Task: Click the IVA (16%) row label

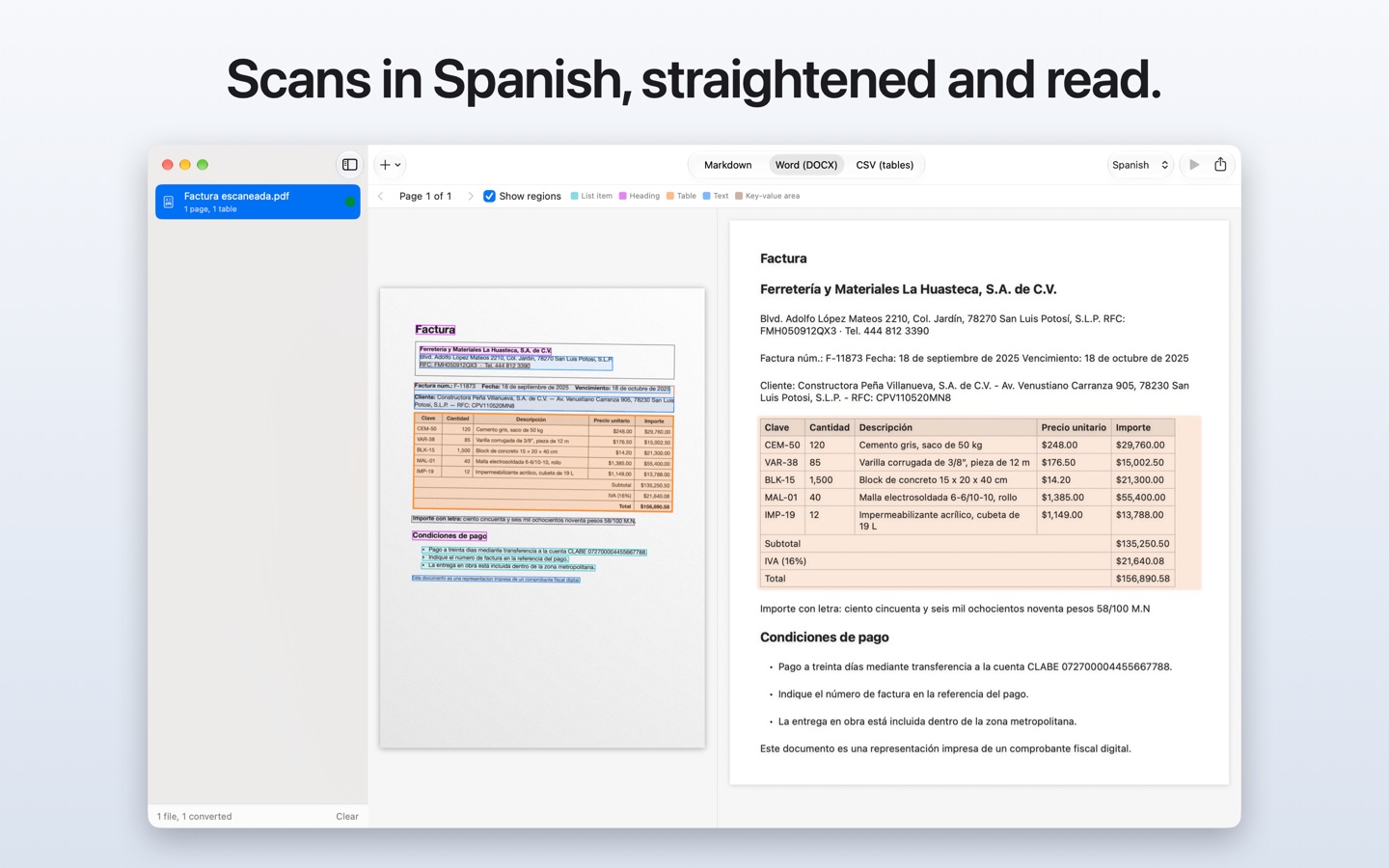Action: click(785, 561)
